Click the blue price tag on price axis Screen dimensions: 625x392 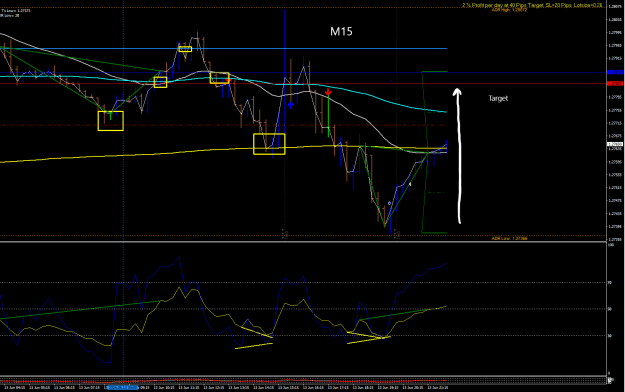coord(614,72)
